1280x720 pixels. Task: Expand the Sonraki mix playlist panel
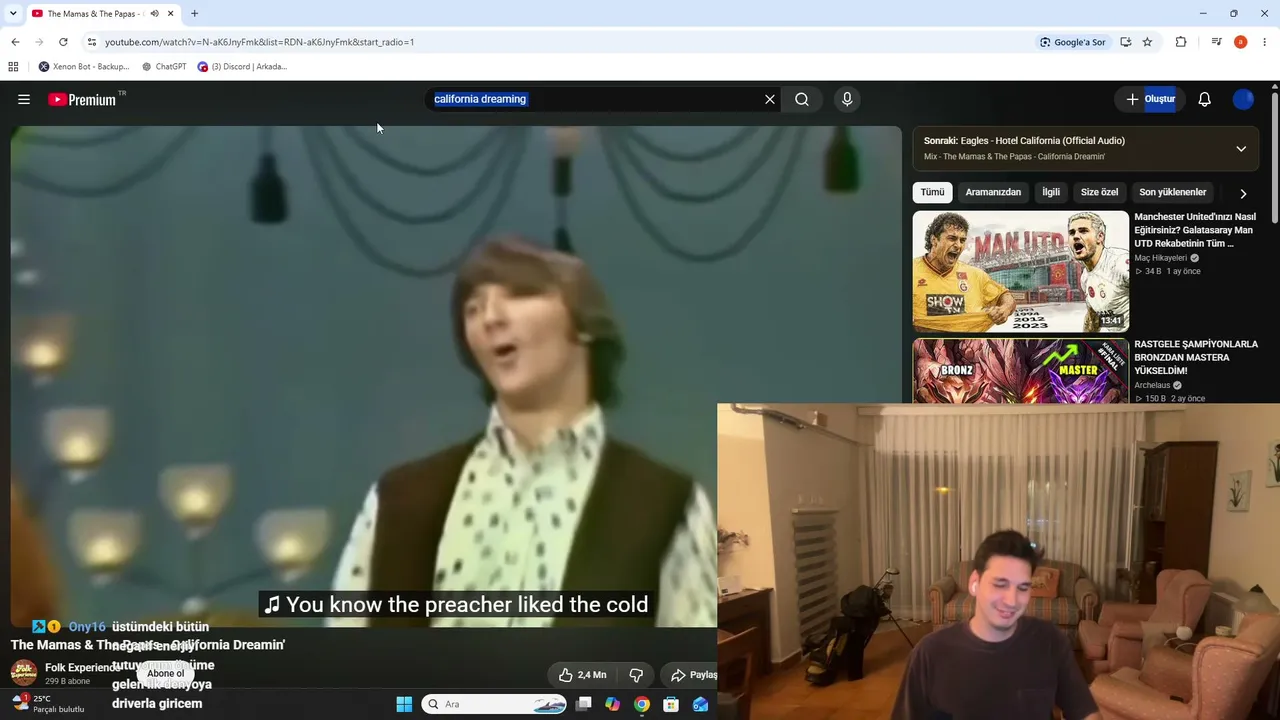click(1241, 149)
